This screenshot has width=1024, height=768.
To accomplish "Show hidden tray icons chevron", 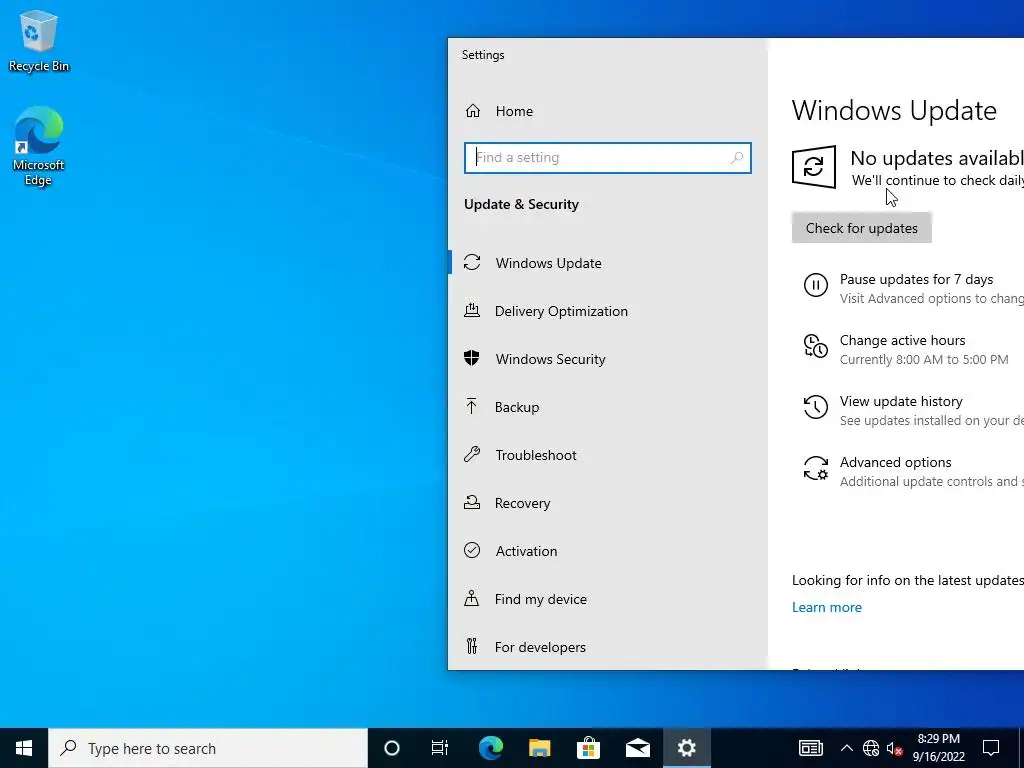I will tap(846, 748).
